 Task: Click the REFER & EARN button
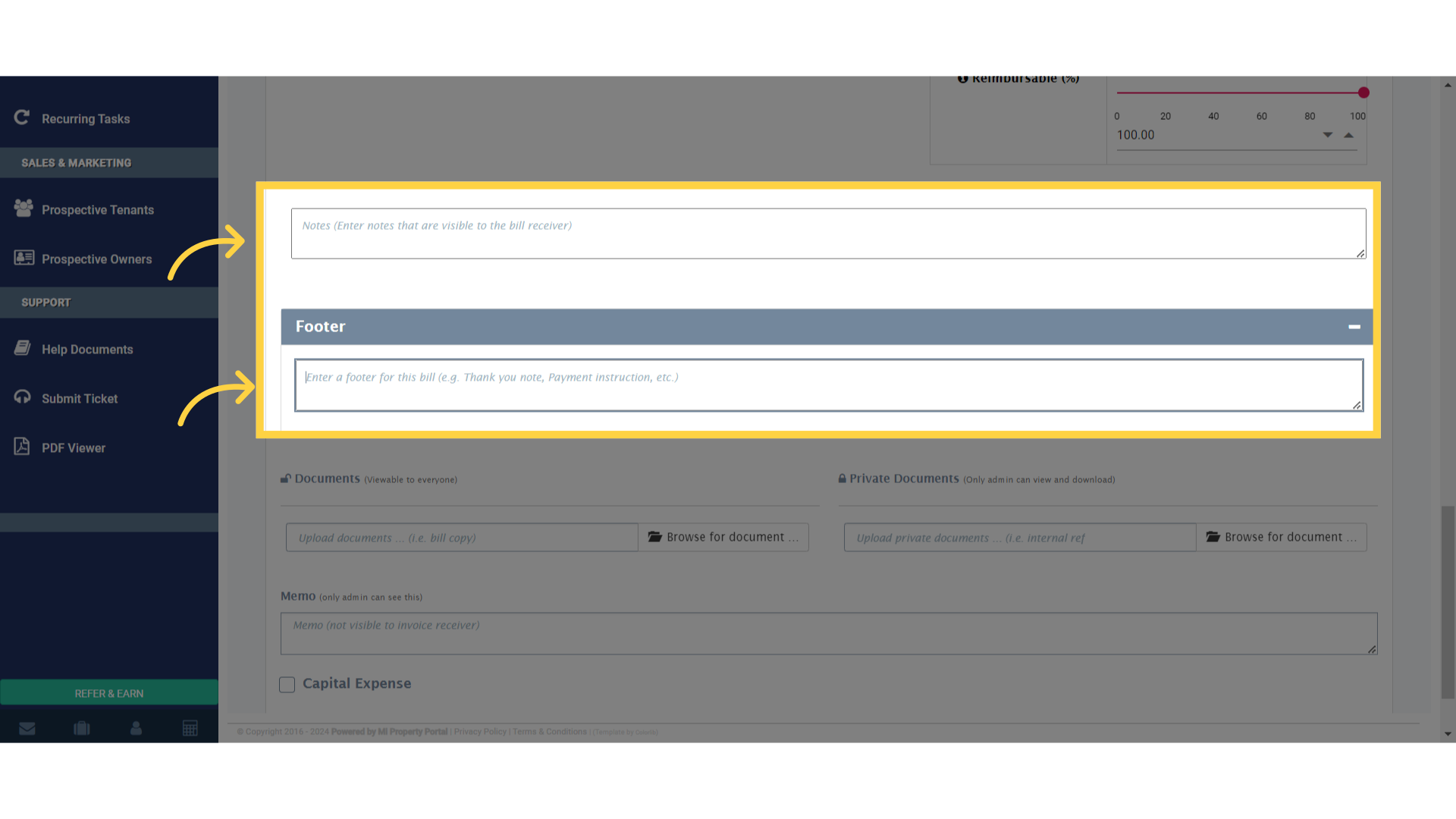pyautogui.click(x=109, y=693)
